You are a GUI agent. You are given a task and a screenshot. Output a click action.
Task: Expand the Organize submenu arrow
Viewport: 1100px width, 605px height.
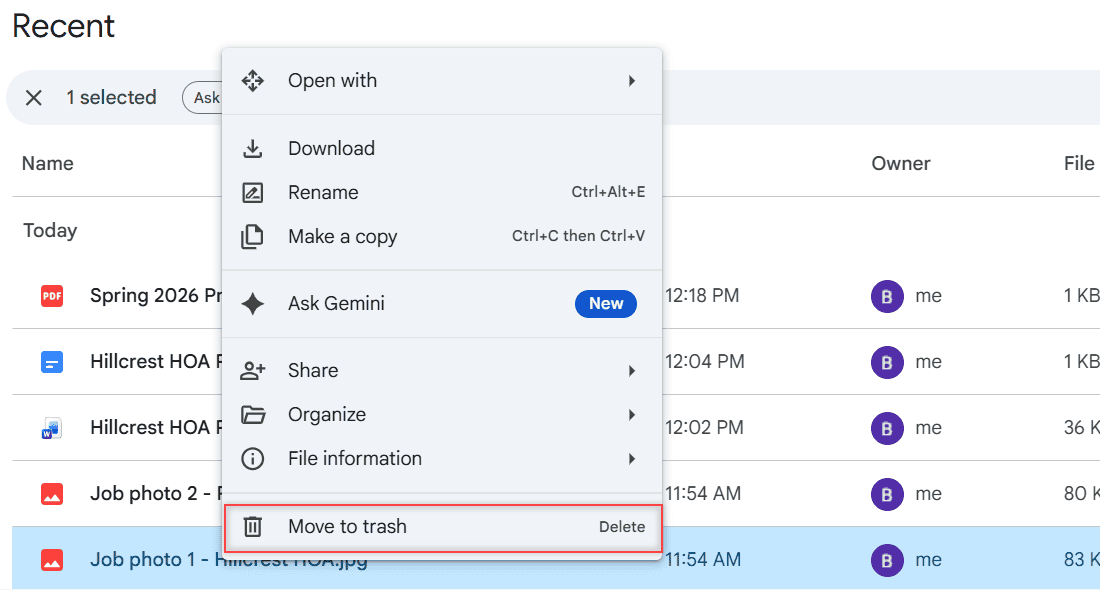coord(632,415)
